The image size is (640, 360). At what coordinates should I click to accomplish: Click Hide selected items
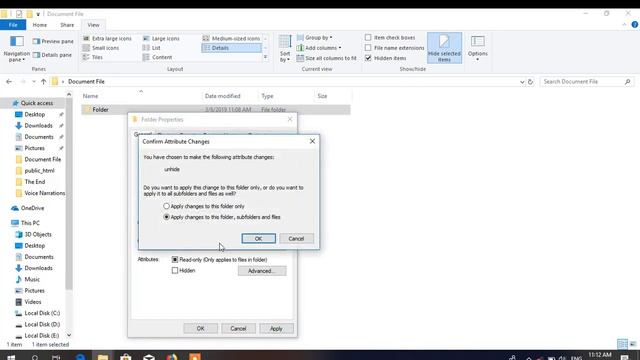pyautogui.click(x=444, y=48)
